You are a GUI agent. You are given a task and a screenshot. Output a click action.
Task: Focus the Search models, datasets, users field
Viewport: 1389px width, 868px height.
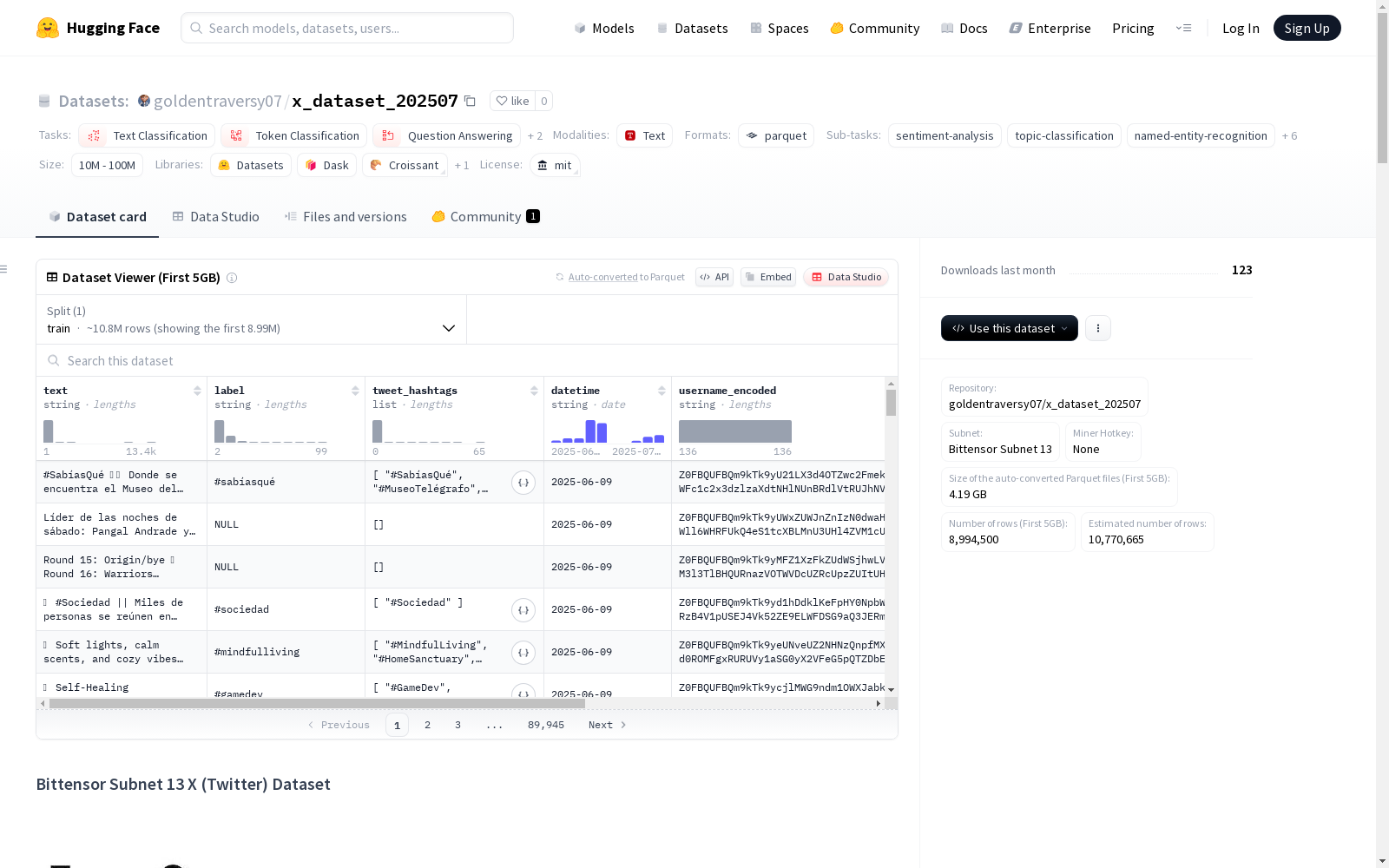click(x=347, y=28)
